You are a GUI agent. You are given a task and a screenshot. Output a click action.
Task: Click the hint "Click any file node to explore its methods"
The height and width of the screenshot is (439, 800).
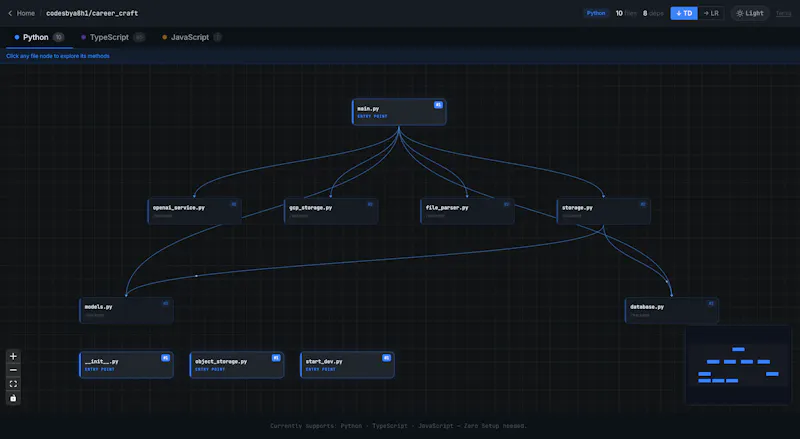[x=58, y=56]
